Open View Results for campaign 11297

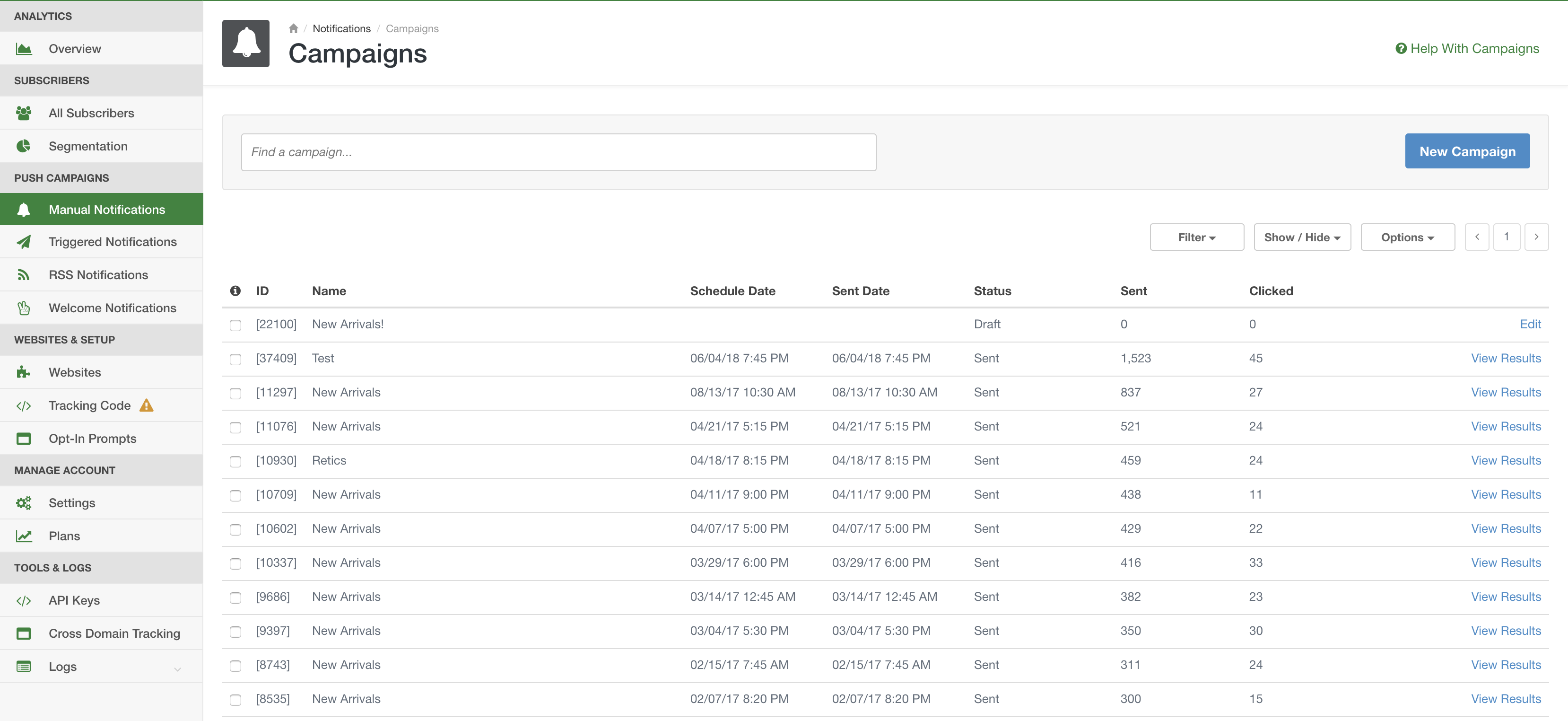(x=1505, y=393)
